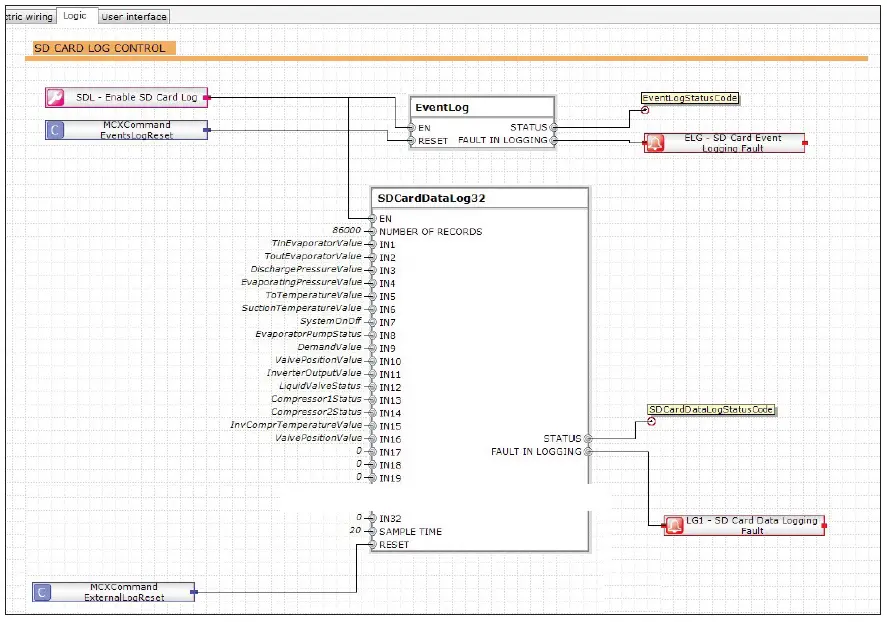Screen dimensions: 887x622
Task: Click the red alarm icon on ELG Event Logging Fault
Action: pyautogui.click(x=656, y=142)
